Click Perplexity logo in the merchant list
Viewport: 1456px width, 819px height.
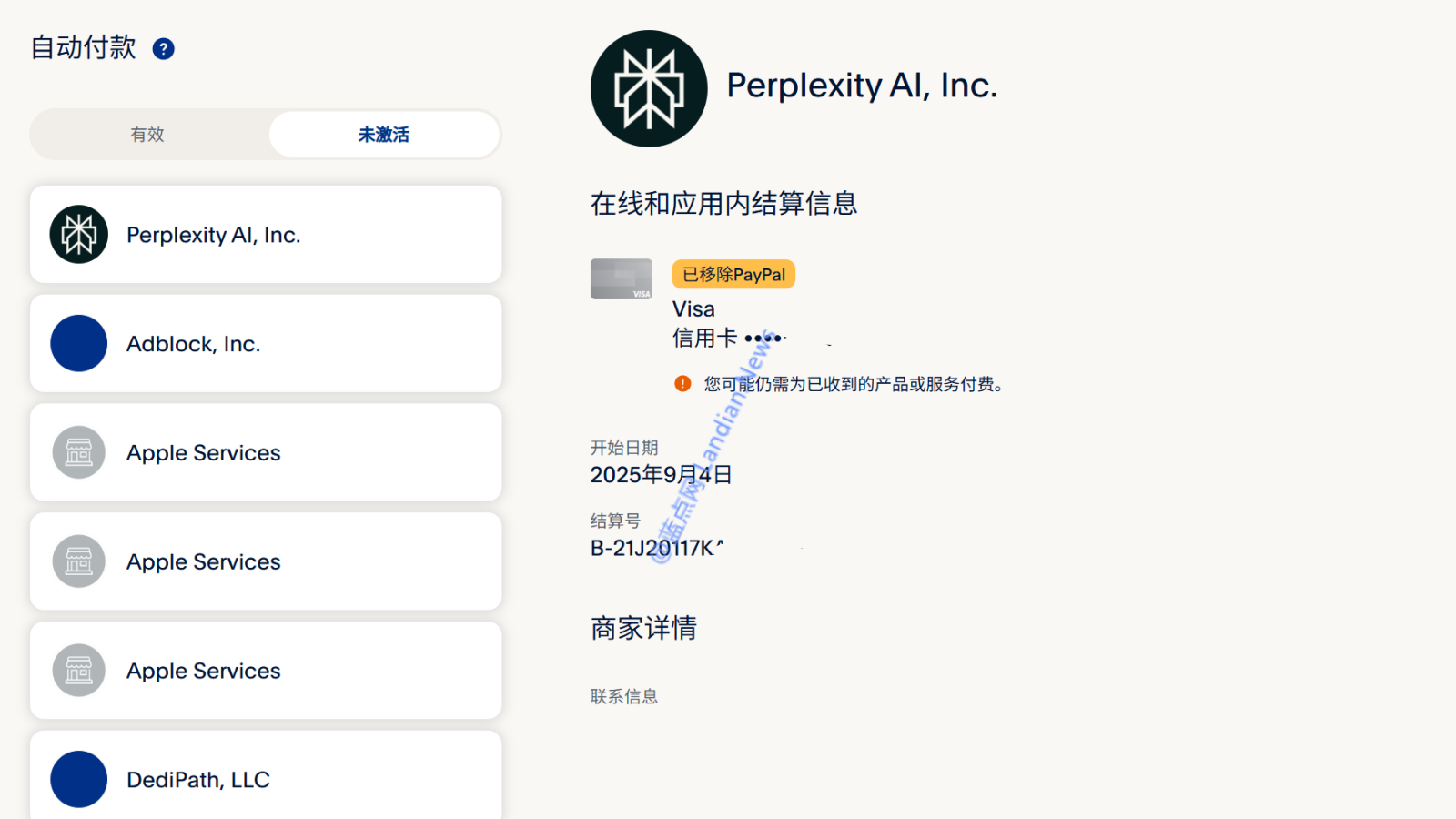(79, 235)
